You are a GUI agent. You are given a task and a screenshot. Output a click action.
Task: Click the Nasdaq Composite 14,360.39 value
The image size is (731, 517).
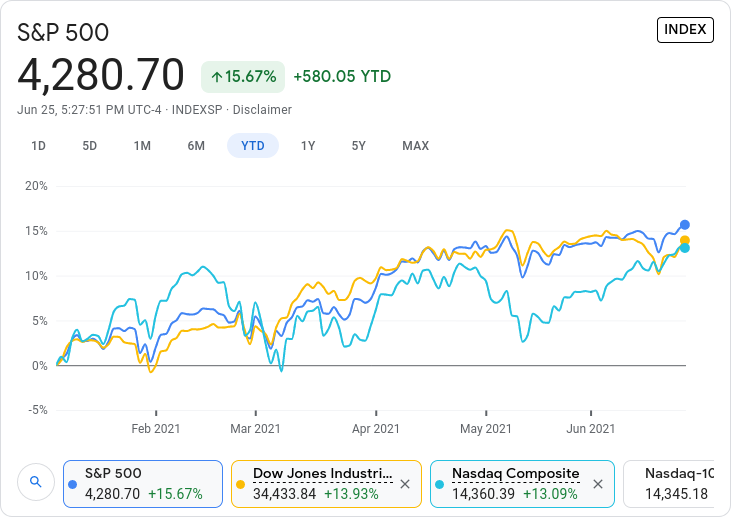(483, 494)
